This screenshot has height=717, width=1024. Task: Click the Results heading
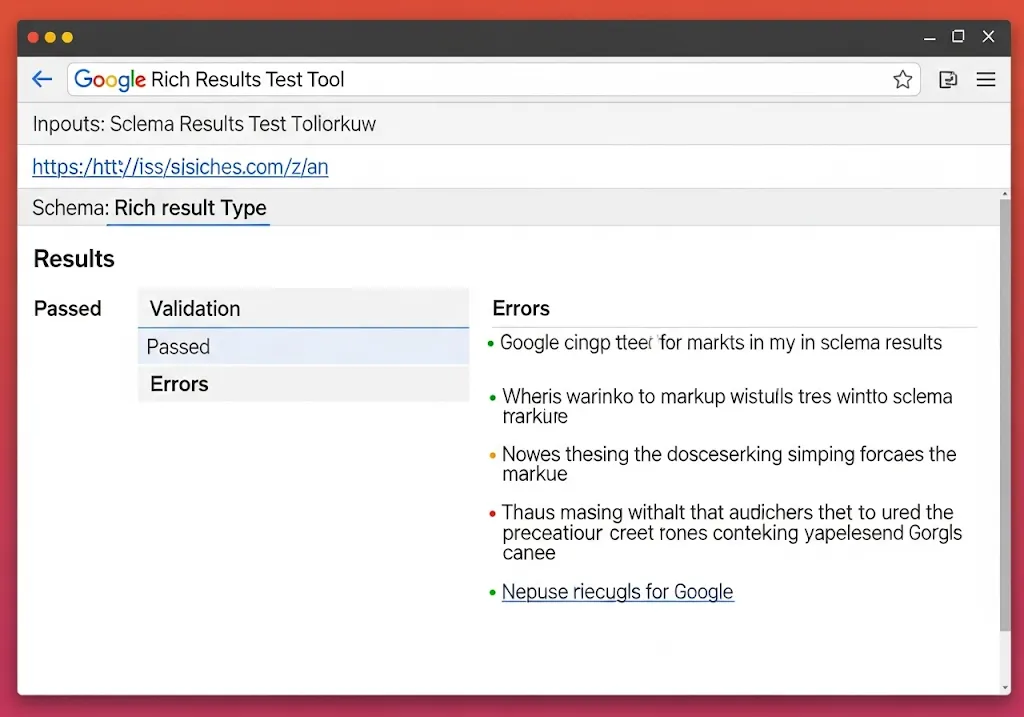click(x=74, y=259)
